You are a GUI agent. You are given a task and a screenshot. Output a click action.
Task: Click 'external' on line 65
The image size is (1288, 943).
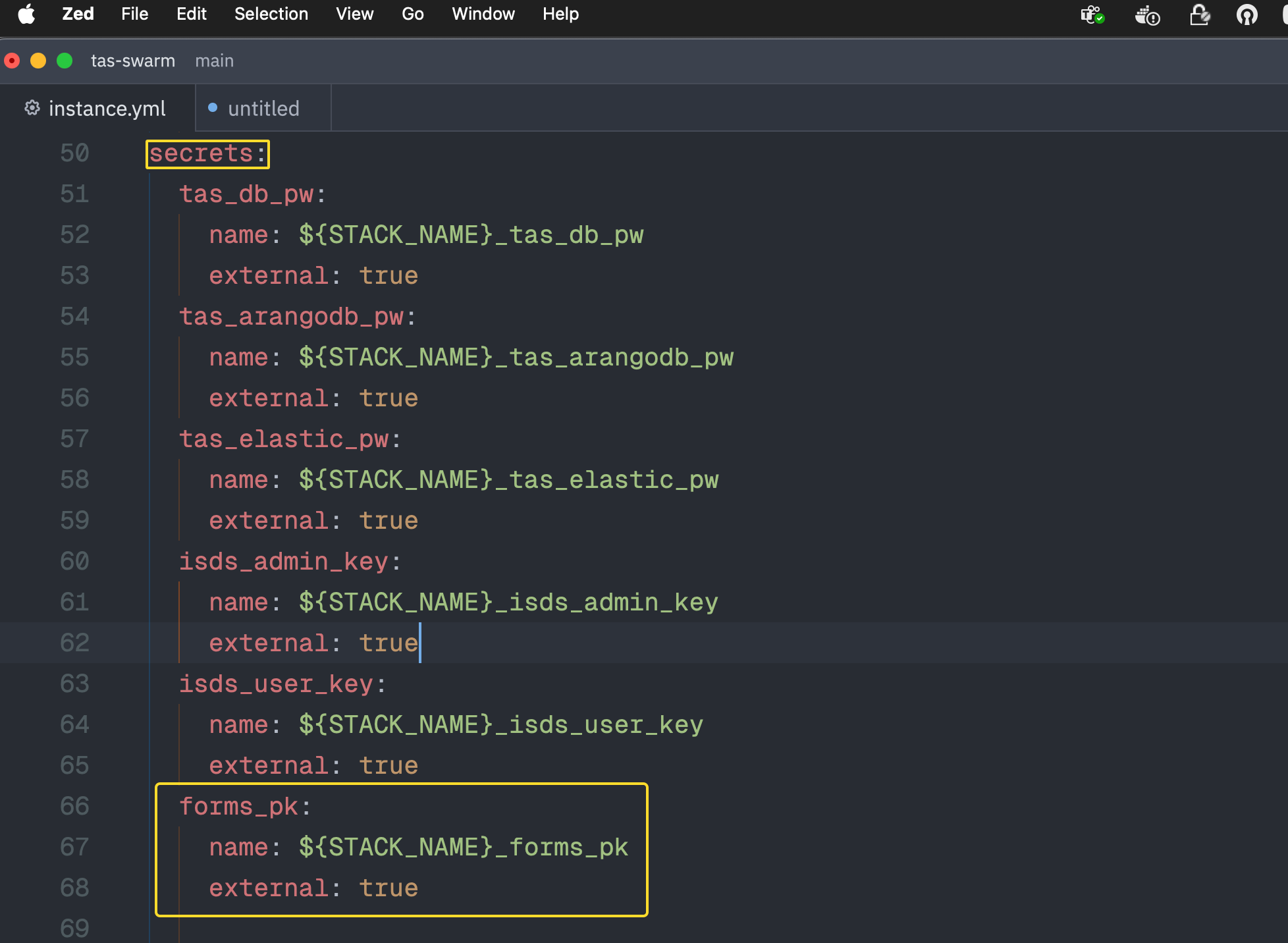269,766
